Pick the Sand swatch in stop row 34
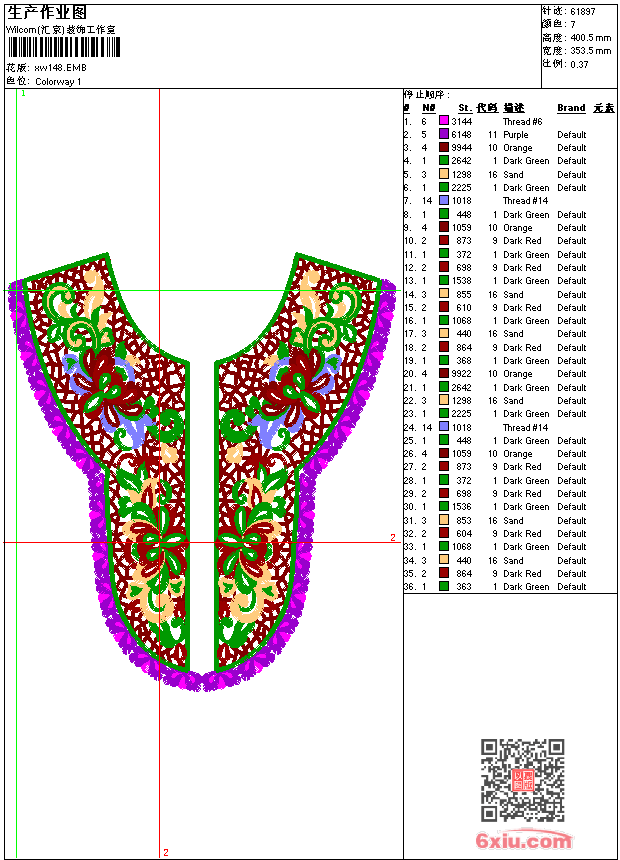Viewport: 620px width, 860px height. pyautogui.click(x=444, y=560)
